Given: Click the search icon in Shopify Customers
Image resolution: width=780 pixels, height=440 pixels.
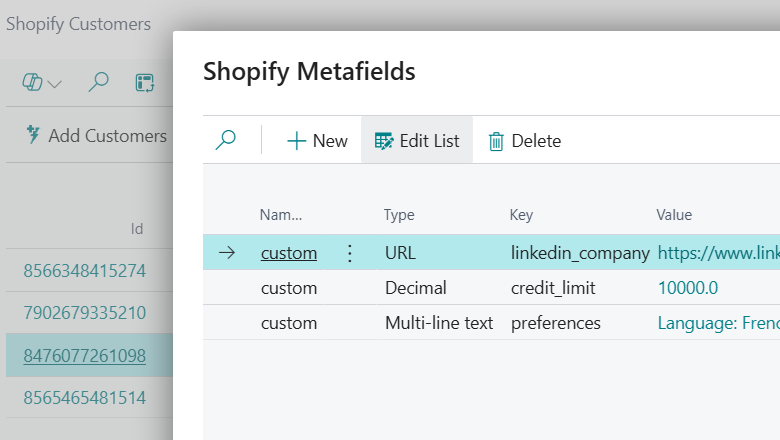Looking at the screenshot, I should click(98, 82).
